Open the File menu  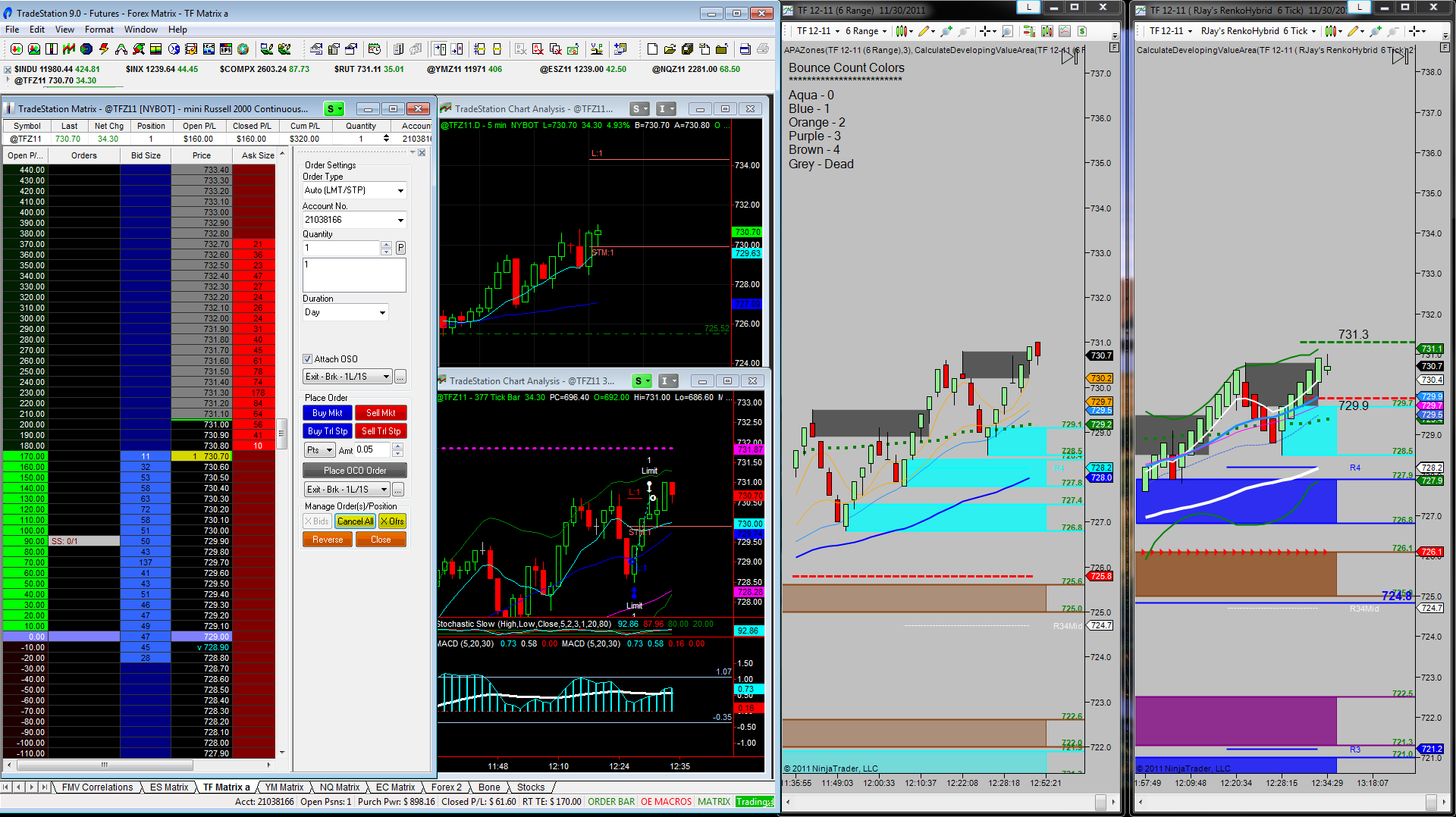click(12, 30)
